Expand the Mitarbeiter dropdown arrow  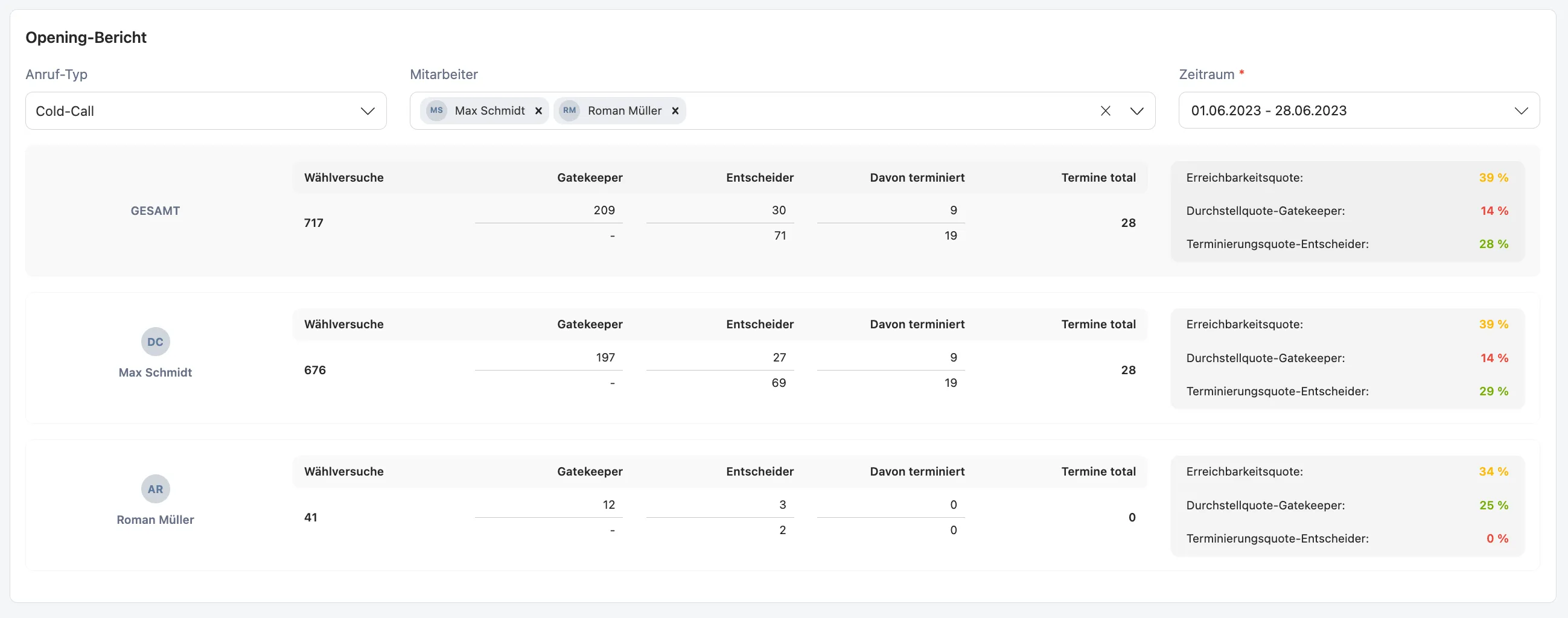[1136, 111]
